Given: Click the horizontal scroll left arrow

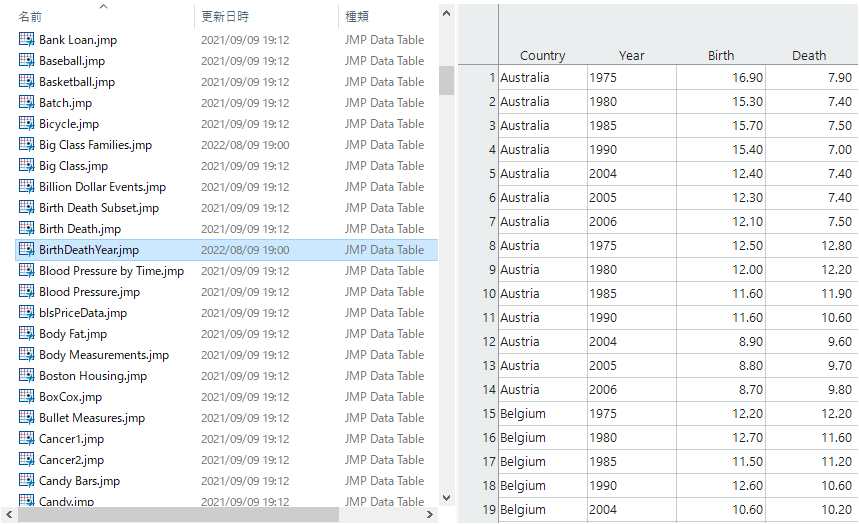Looking at the screenshot, I should 9,515.
